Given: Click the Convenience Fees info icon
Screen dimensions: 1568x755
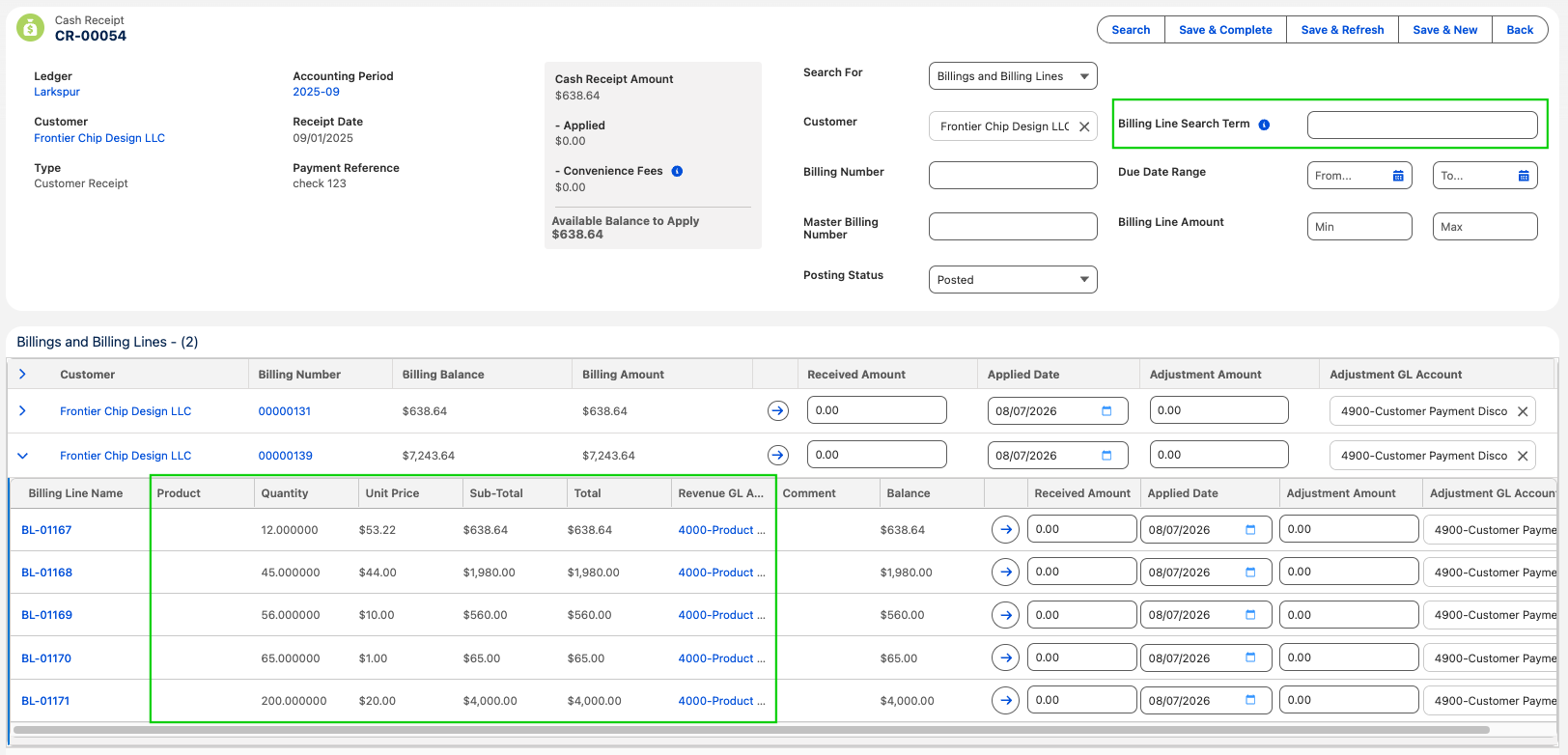Looking at the screenshot, I should [x=677, y=171].
